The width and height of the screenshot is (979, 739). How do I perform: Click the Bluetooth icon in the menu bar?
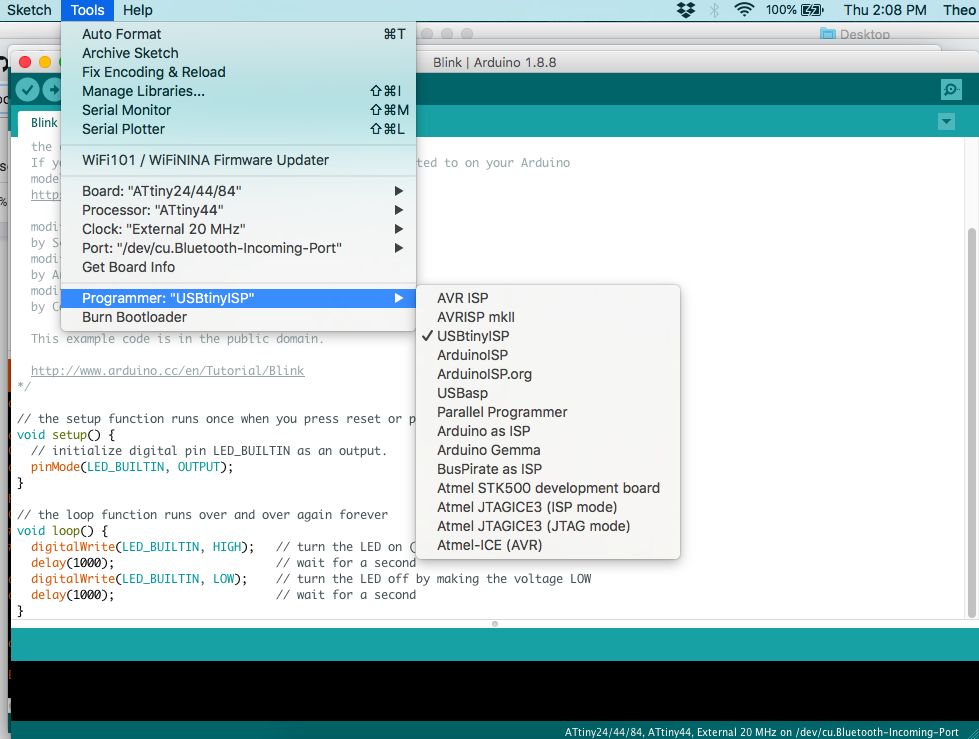(x=715, y=10)
